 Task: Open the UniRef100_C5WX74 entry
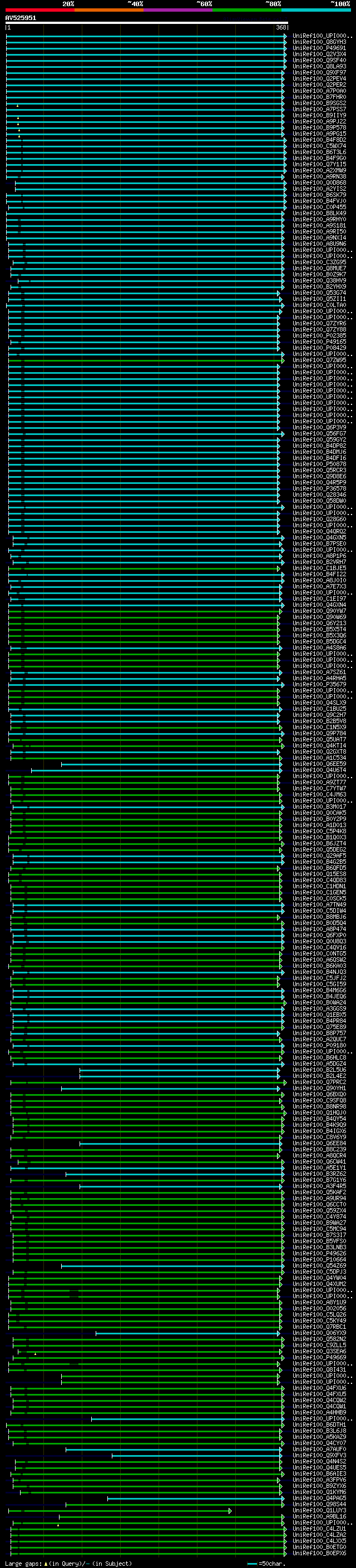pyautogui.click(x=319, y=146)
